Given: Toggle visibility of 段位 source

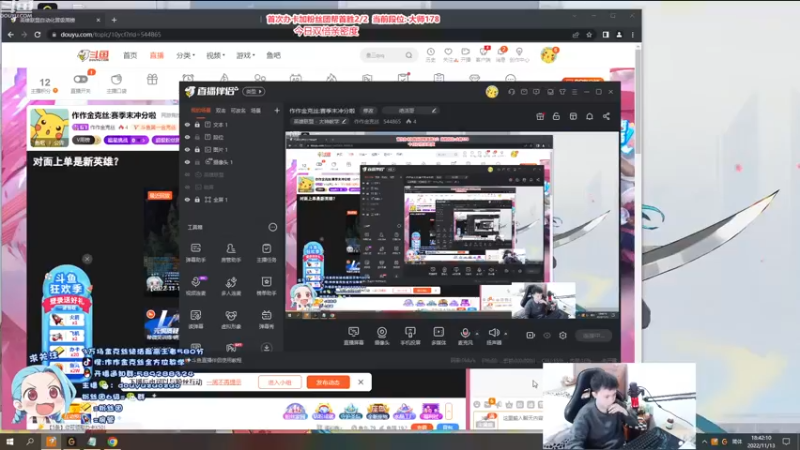Looking at the screenshot, I should (187, 137).
